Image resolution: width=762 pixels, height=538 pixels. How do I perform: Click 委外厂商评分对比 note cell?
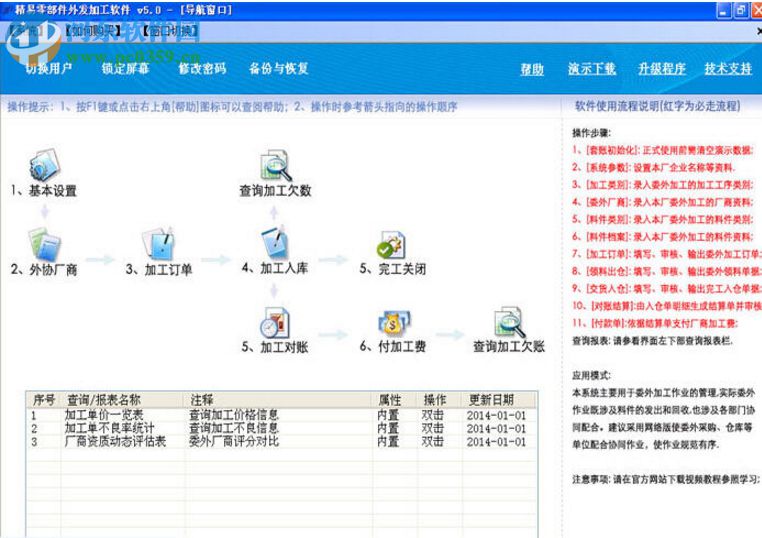click(x=234, y=441)
